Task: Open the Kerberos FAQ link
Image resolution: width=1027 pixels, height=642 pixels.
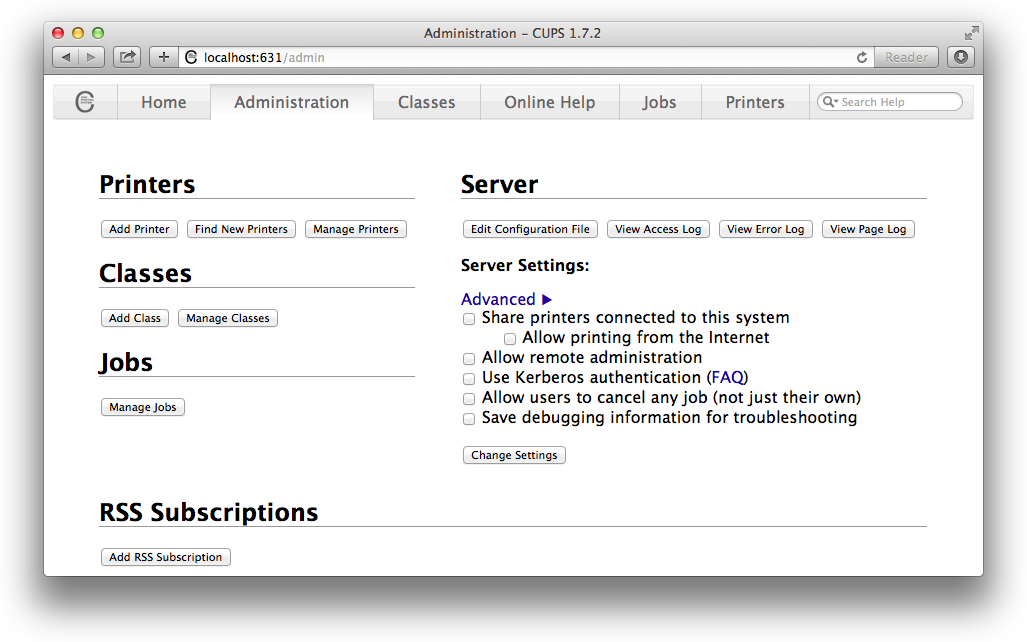Action: point(727,378)
